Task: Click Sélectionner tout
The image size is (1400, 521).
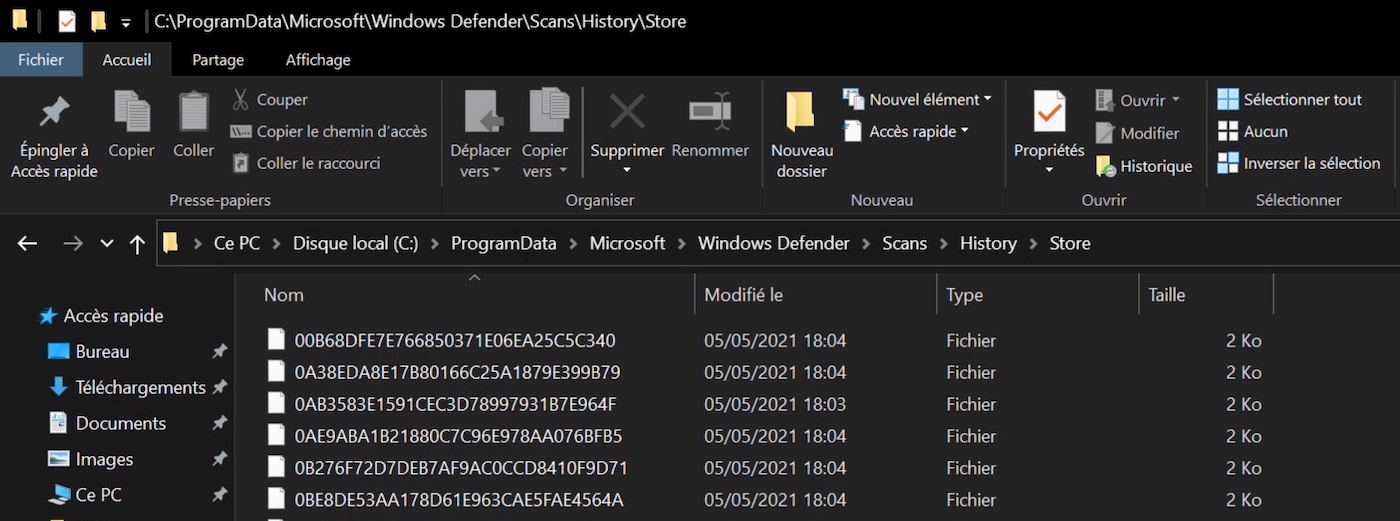Action: click(1290, 99)
